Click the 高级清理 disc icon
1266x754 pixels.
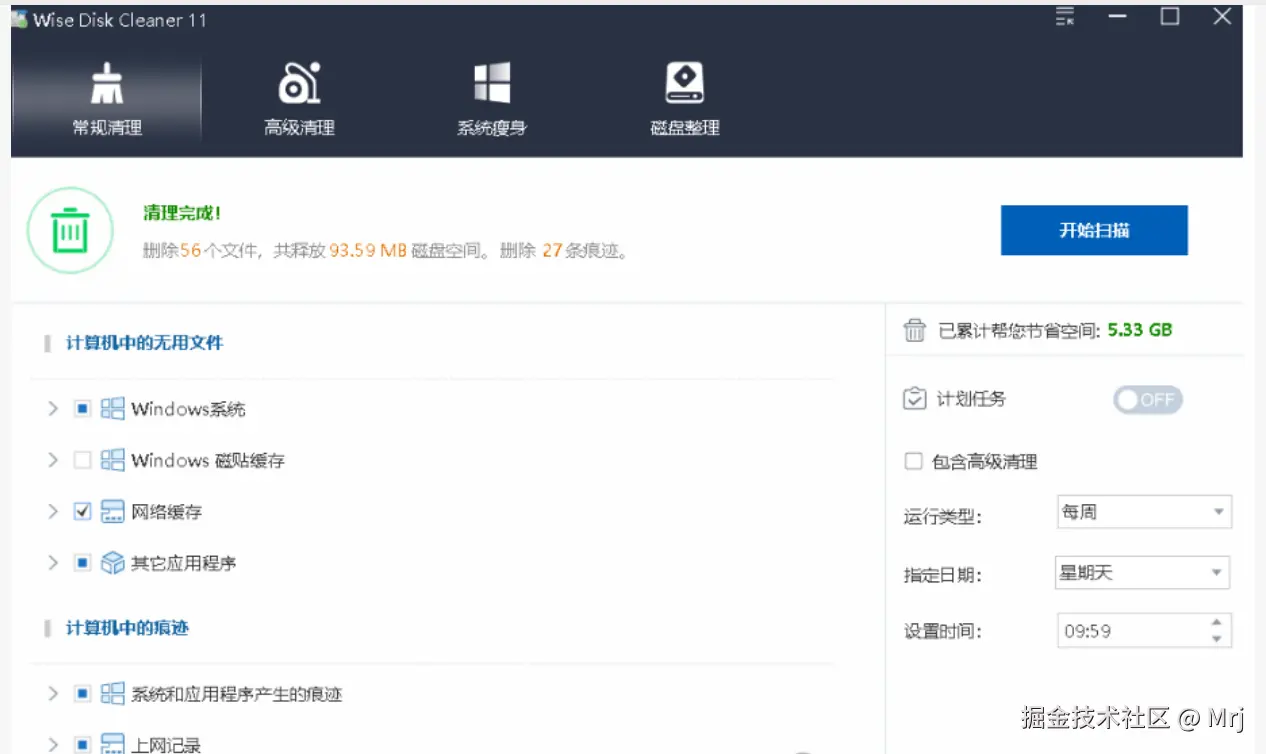click(x=299, y=83)
